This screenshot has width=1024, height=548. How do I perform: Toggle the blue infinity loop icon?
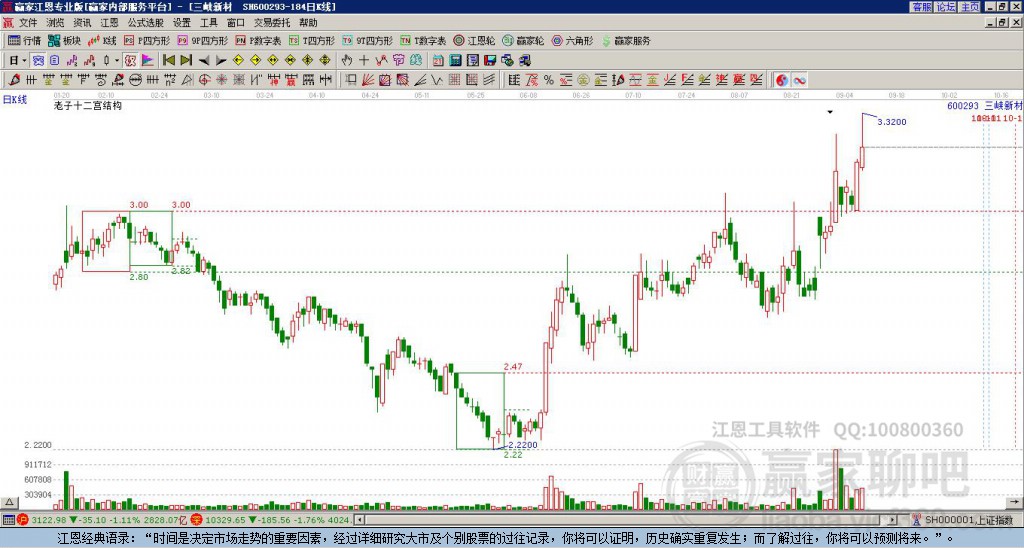(x=799, y=80)
